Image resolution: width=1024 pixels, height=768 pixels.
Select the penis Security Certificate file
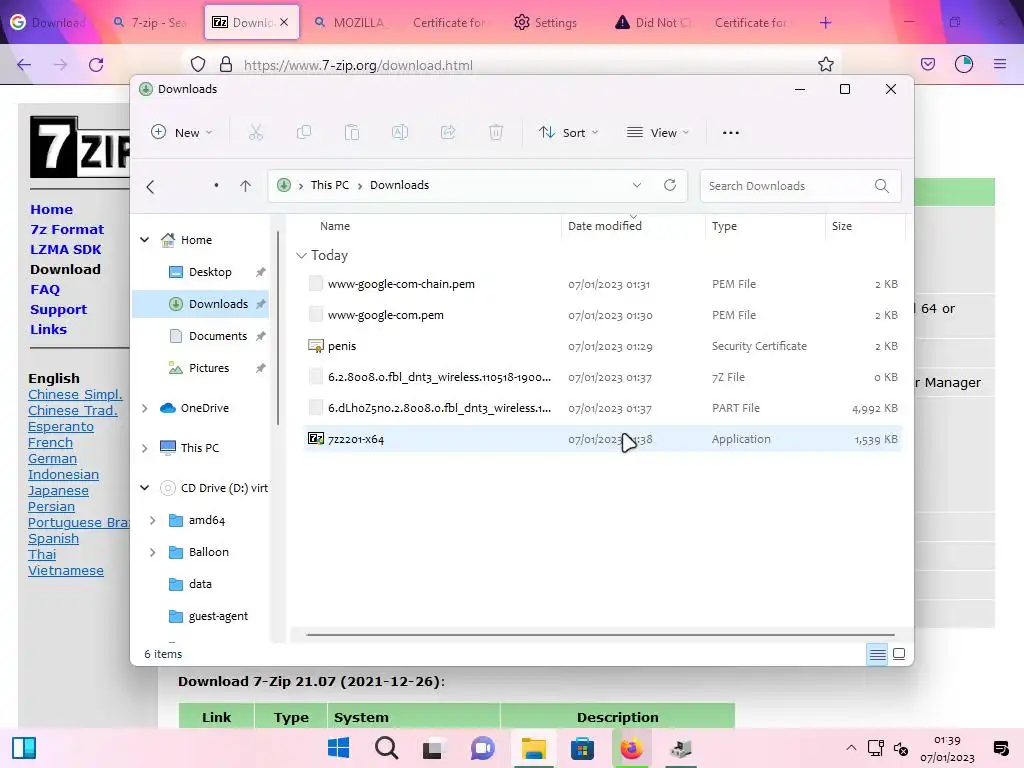click(x=602, y=345)
